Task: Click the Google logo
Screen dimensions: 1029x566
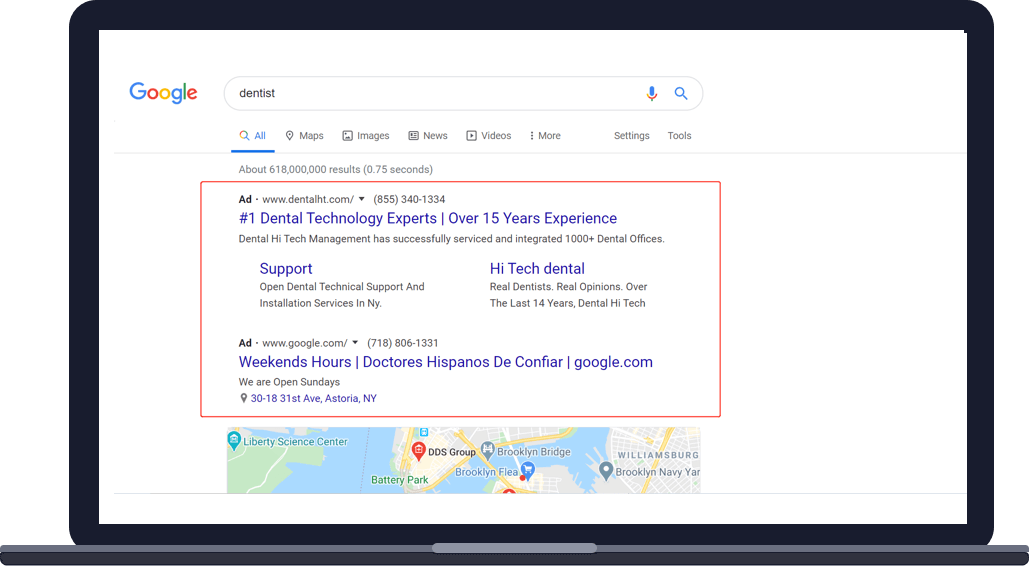Action: (163, 93)
